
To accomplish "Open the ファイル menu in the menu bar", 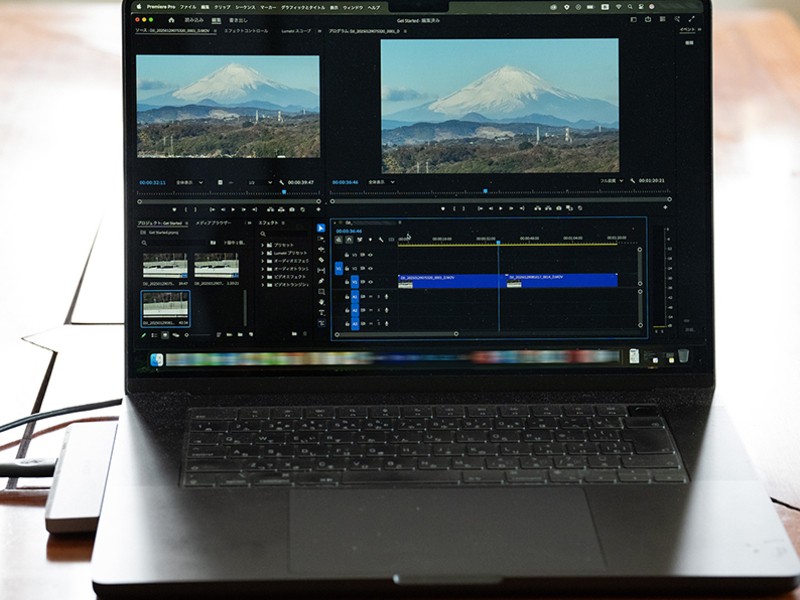I will click(x=188, y=7).
